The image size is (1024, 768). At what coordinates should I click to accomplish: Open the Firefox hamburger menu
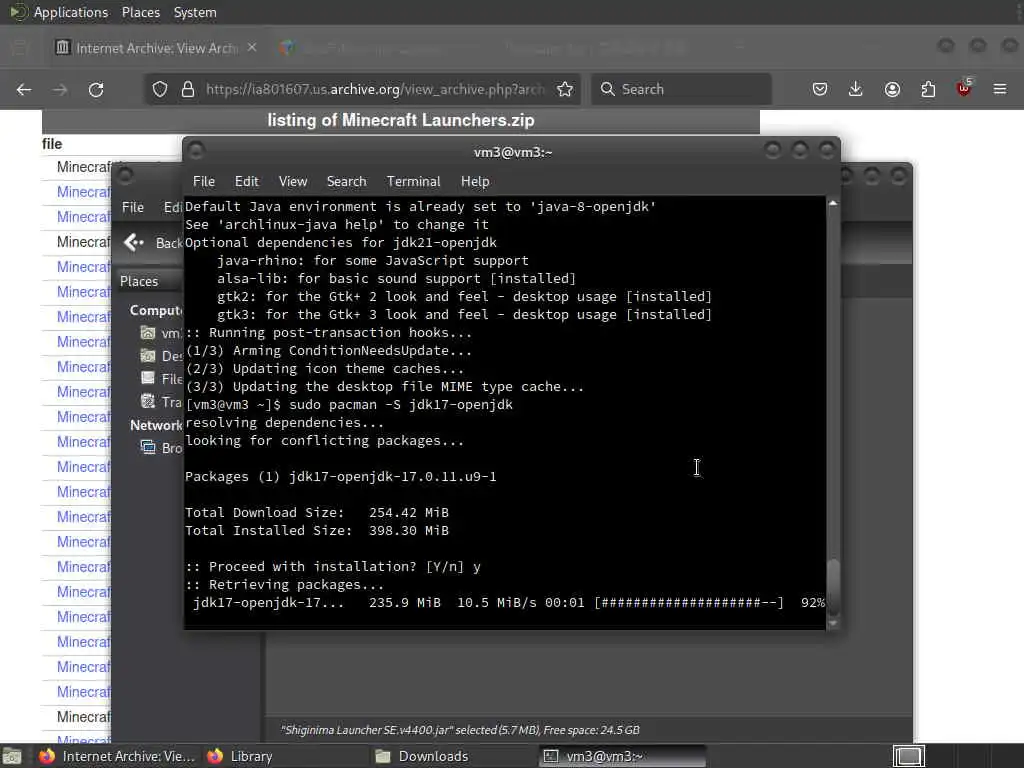click(x=1000, y=89)
